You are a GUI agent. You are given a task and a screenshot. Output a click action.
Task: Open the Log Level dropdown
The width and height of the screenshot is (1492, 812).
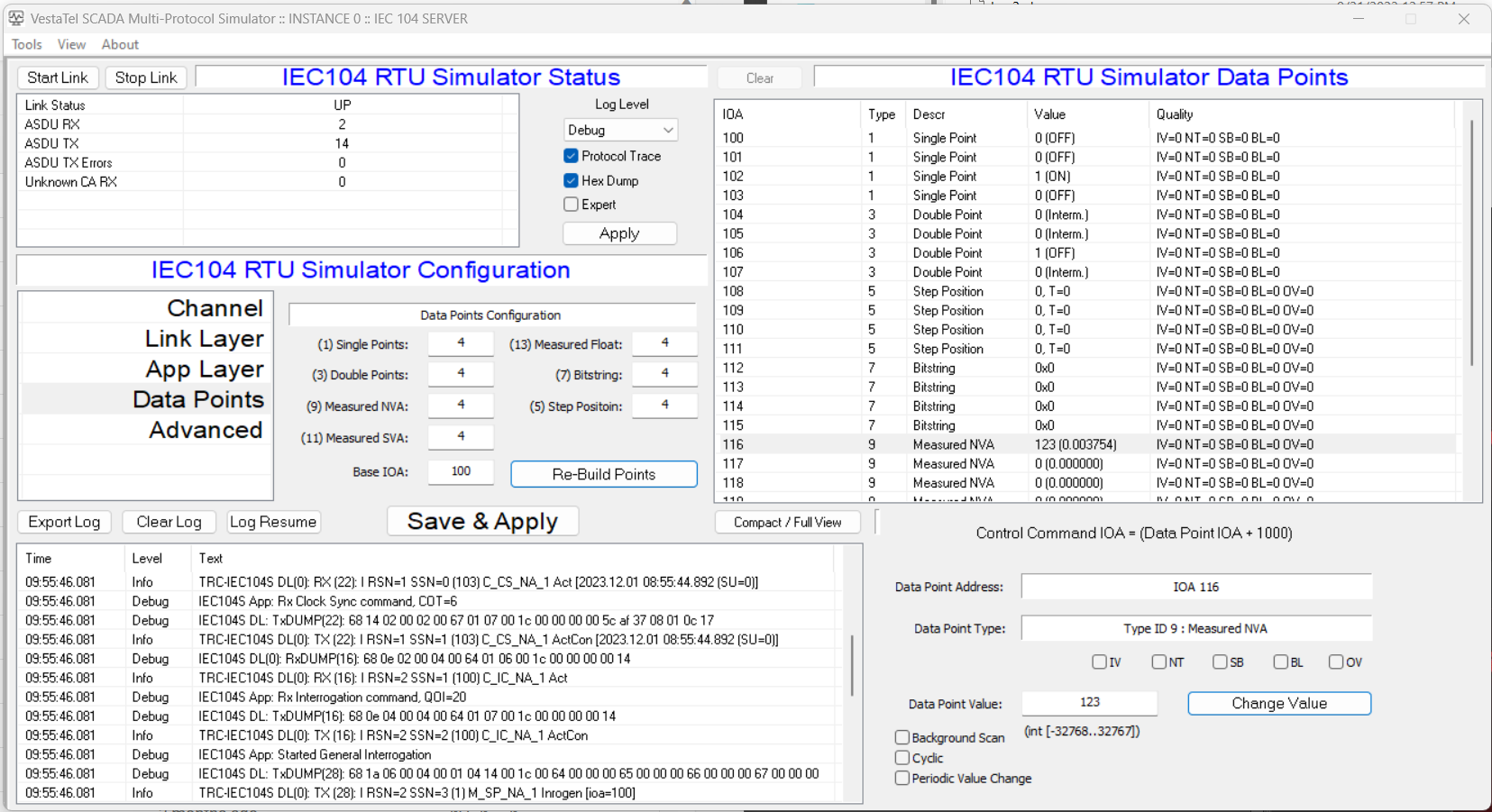point(620,130)
